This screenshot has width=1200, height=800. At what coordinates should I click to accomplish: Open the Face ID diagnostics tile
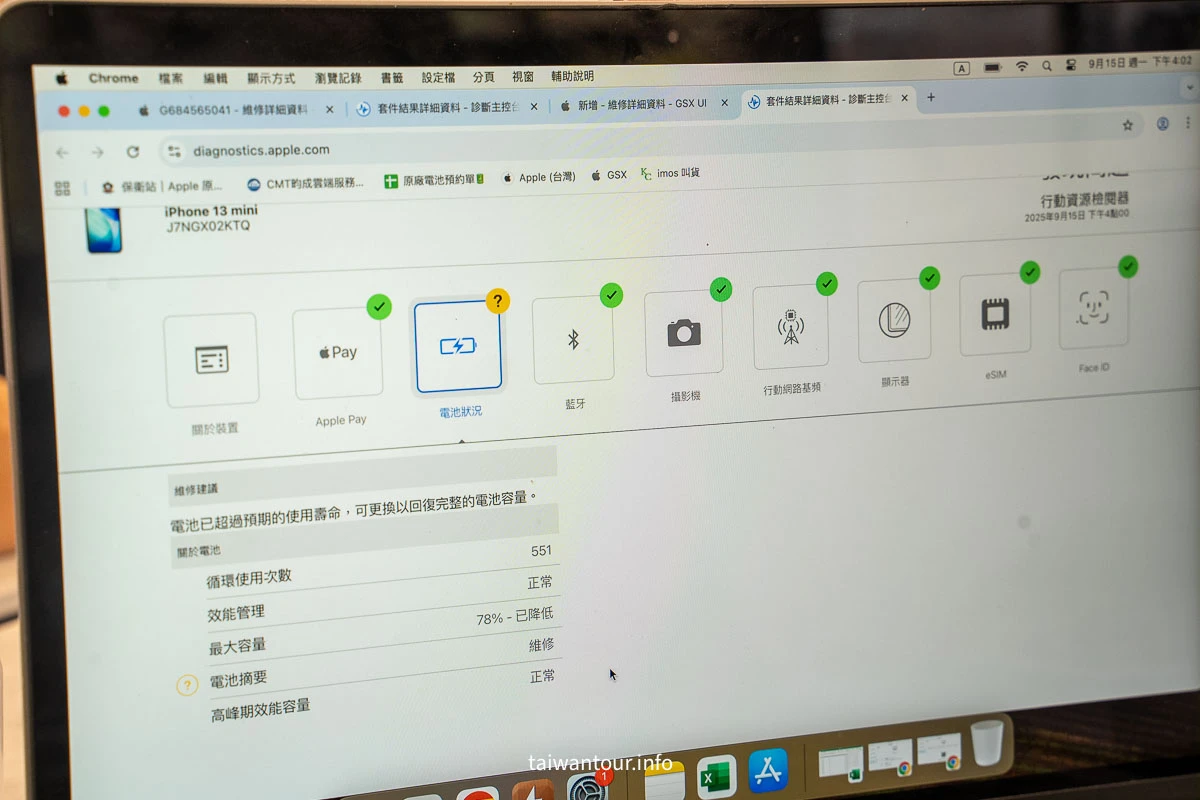[x=1093, y=309]
